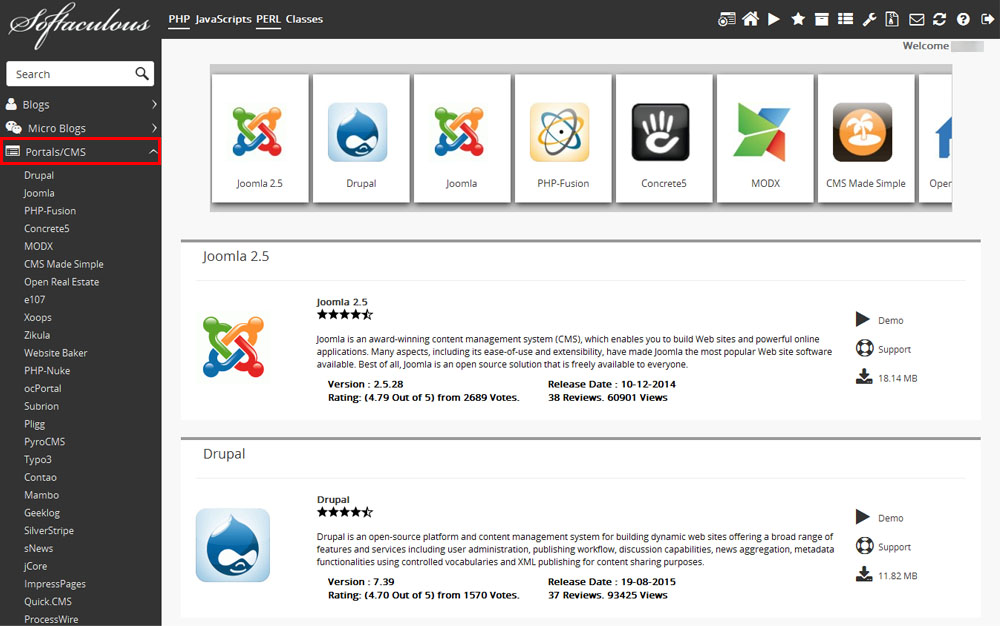Select the Joomla card in carousel
Image resolution: width=1000 pixels, height=626 pixels.
[x=462, y=138]
